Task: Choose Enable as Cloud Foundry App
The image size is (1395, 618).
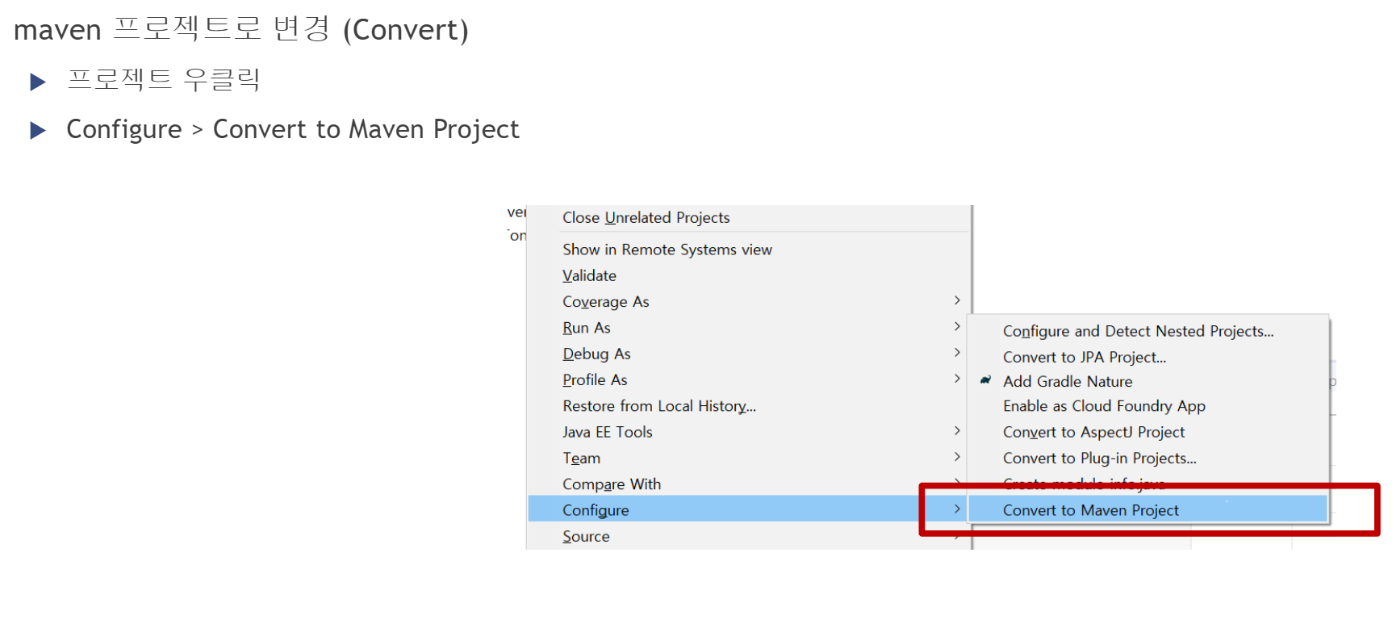Action: pyautogui.click(x=1150, y=406)
